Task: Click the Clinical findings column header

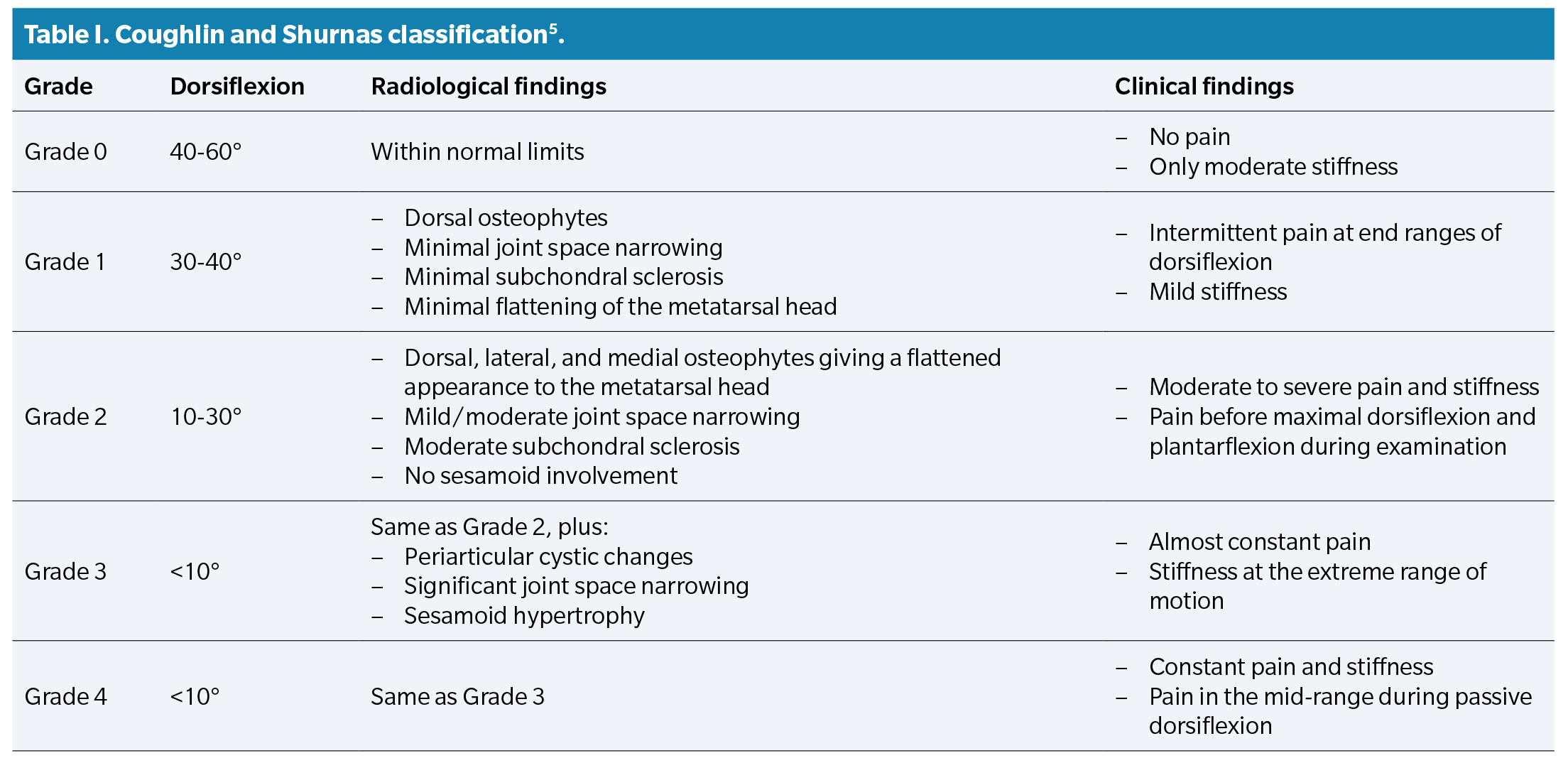Action: [1204, 87]
